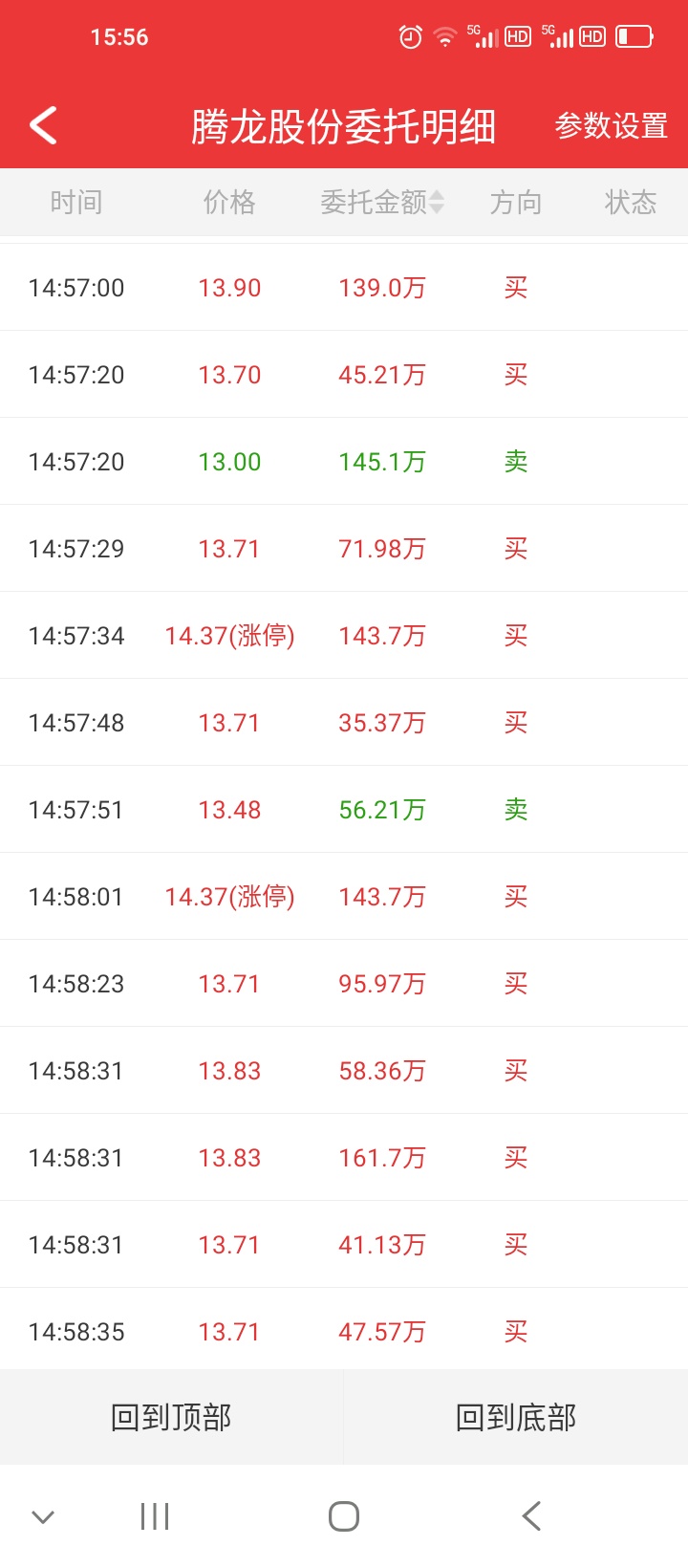Tap the back arrow in red header
This screenshot has width=688, height=1568.
tap(43, 125)
